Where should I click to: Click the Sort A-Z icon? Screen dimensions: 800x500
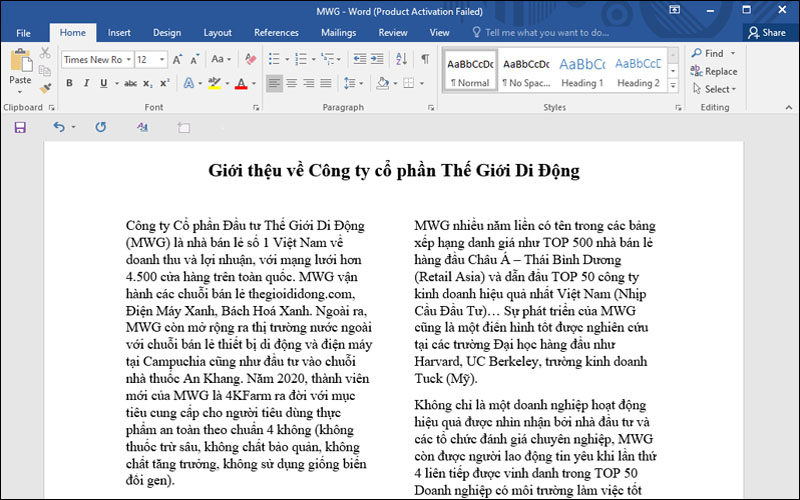[x=401, y=59]
